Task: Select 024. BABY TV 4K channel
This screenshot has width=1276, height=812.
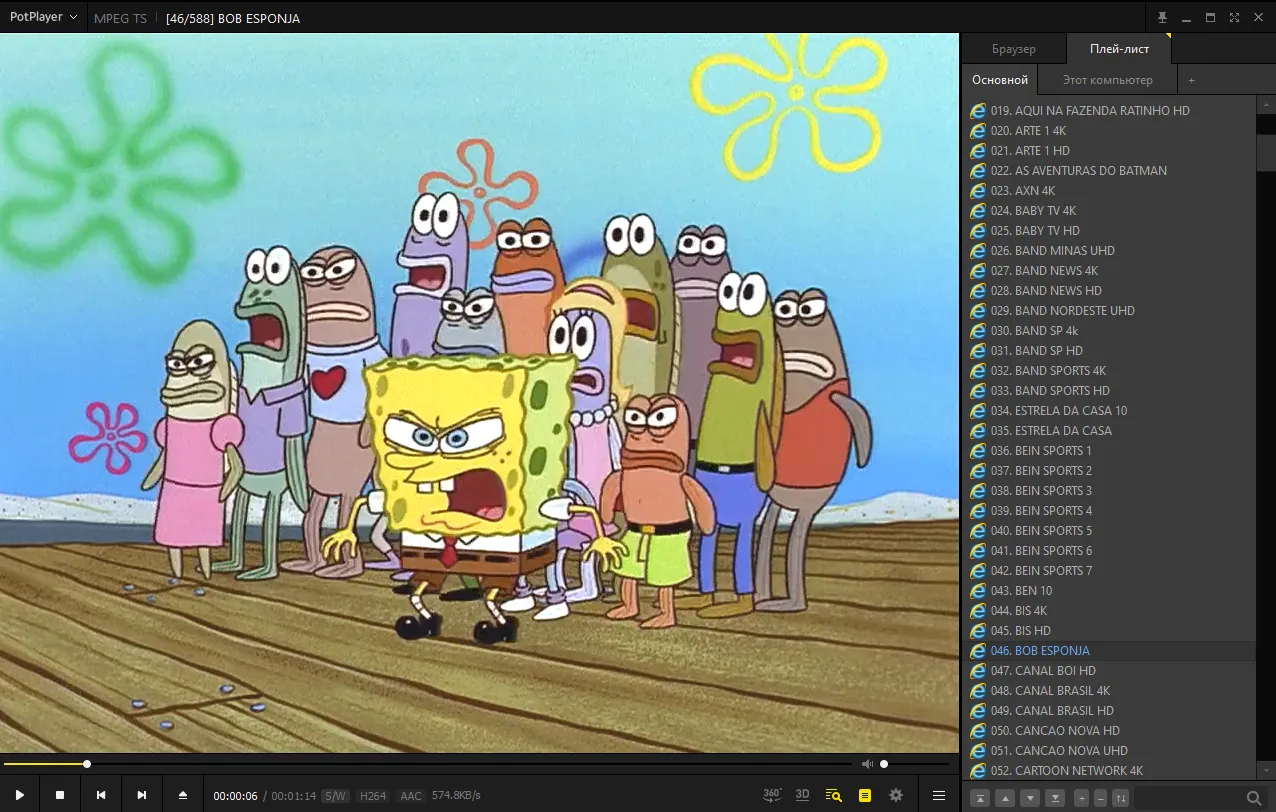Action: tap(1108, 211)
